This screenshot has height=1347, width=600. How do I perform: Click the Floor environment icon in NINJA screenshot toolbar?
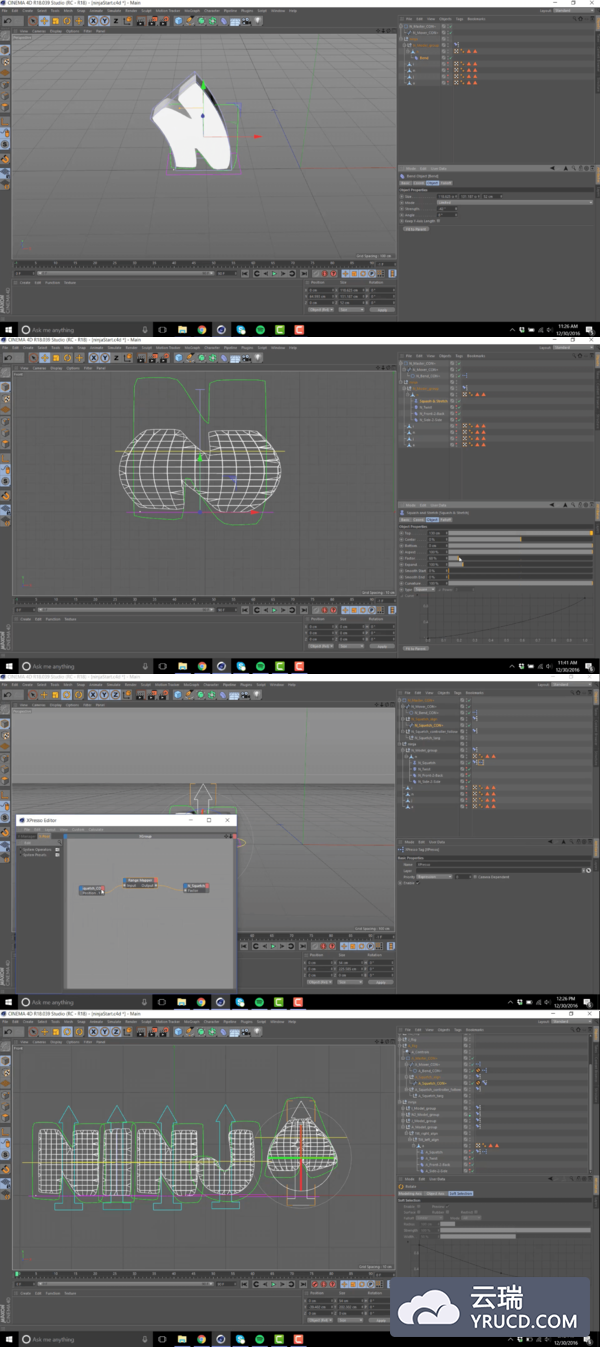(x=234, y=1030)
